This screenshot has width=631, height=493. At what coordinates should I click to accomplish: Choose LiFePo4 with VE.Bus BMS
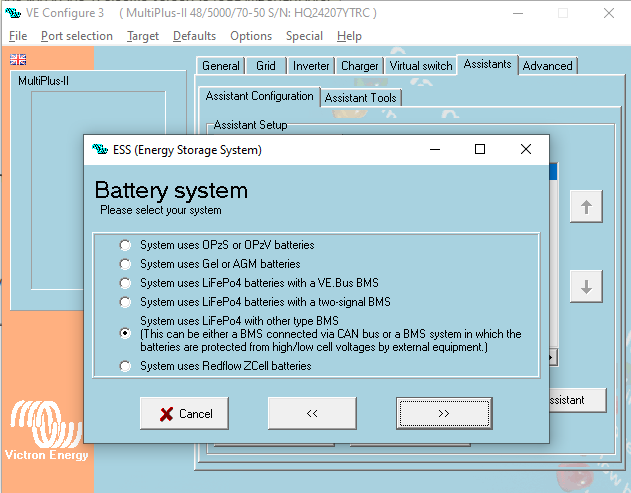(x=125, y=283)
